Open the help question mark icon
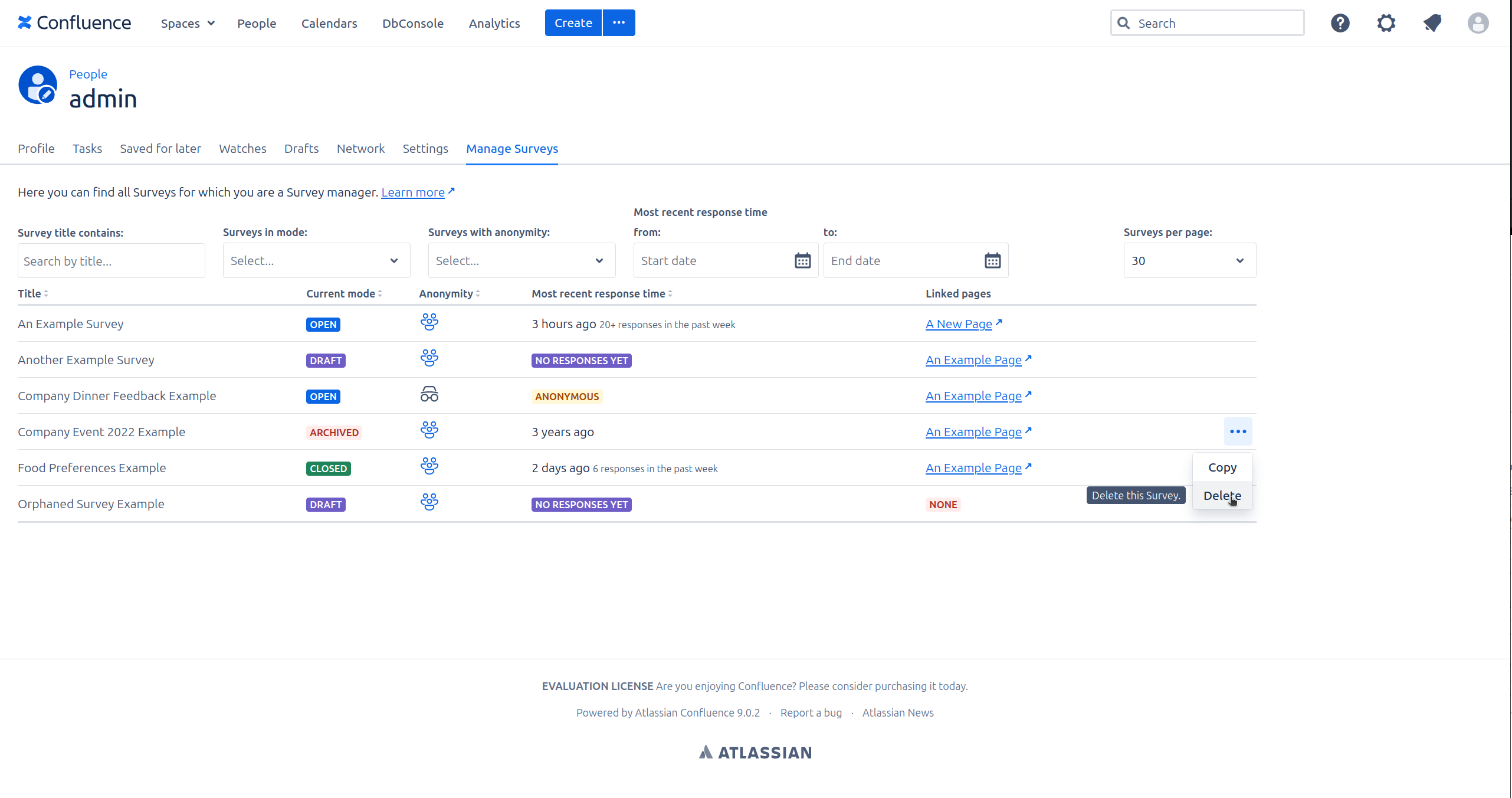Viewport: 1512px width, 798px height. [x=1340, y=23]
